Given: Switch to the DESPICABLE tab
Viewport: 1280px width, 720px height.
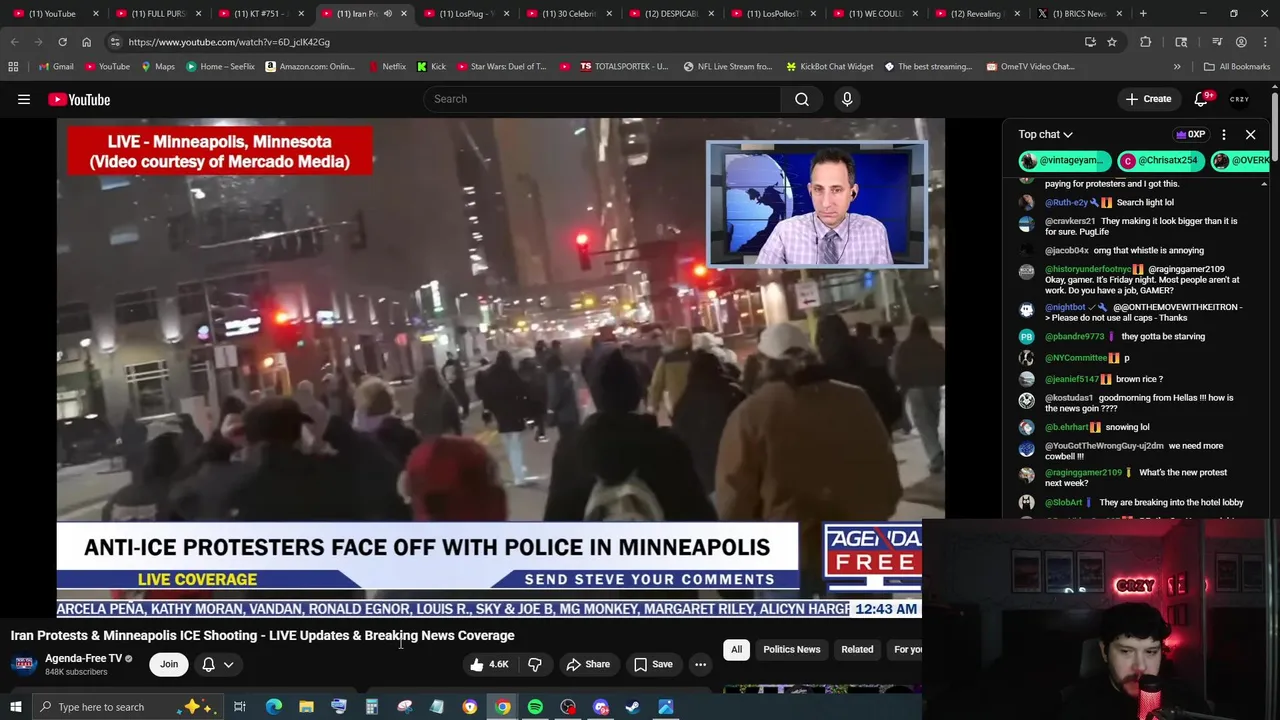Looking at the screenshot, I should click(671, 14).
